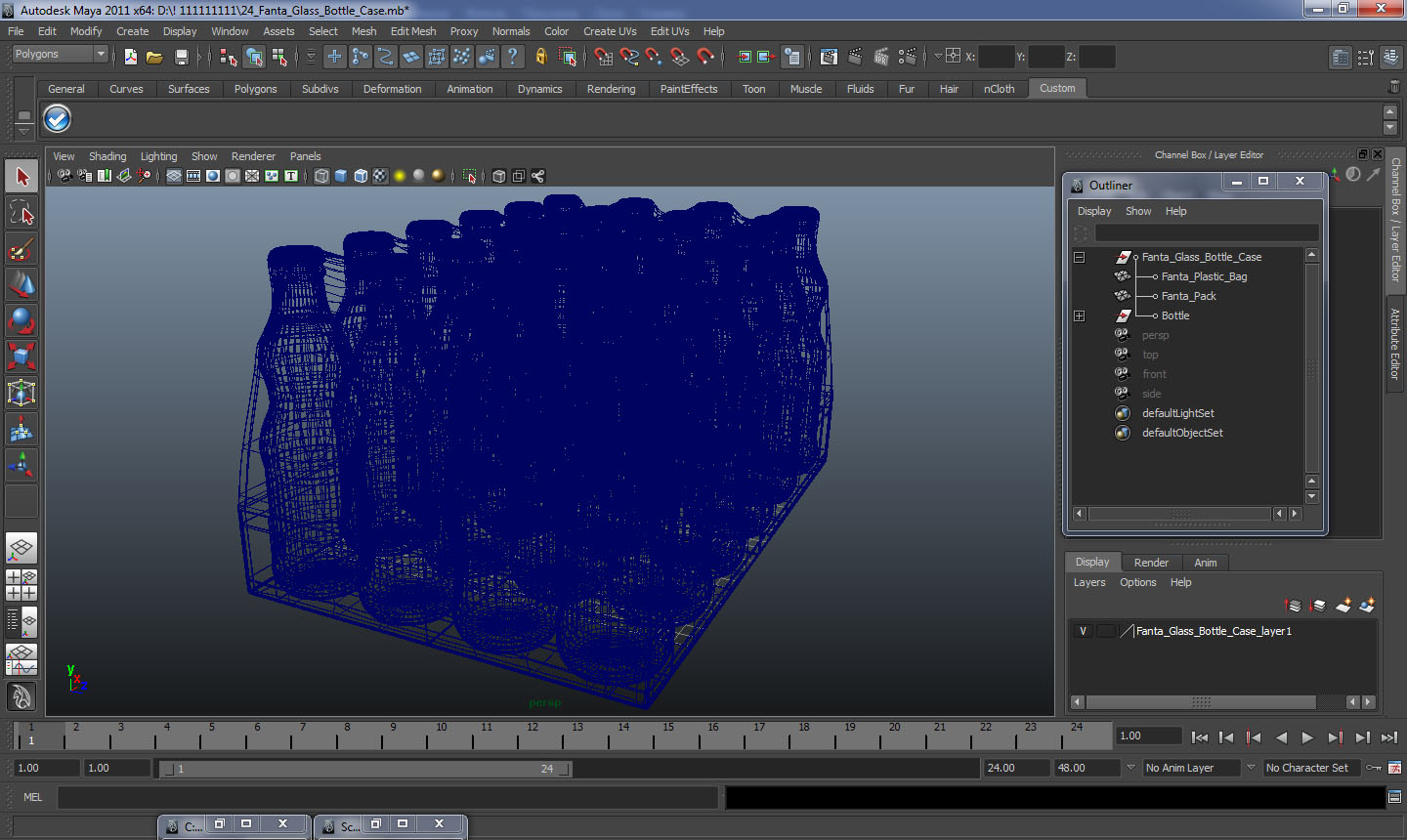
Task: Go to start of playback range
Action: coord(1200,737)
